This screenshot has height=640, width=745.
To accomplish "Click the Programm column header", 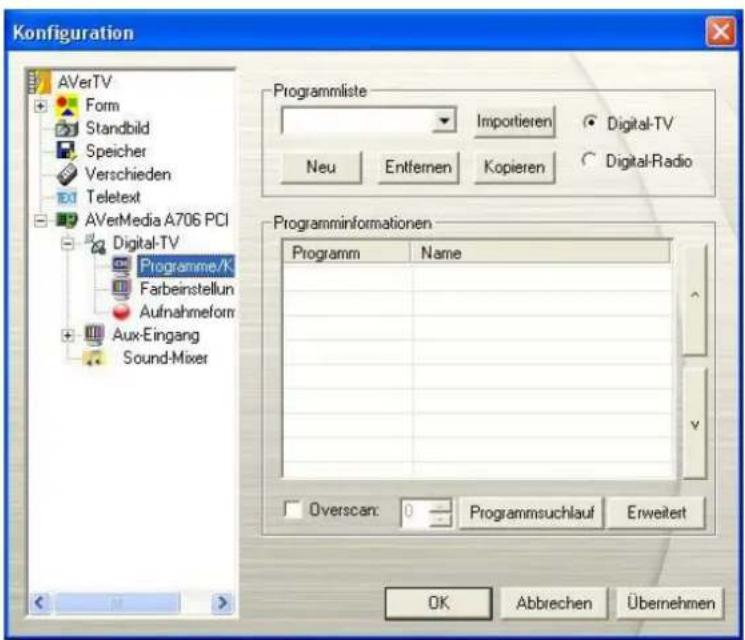I will click(347, 253).
